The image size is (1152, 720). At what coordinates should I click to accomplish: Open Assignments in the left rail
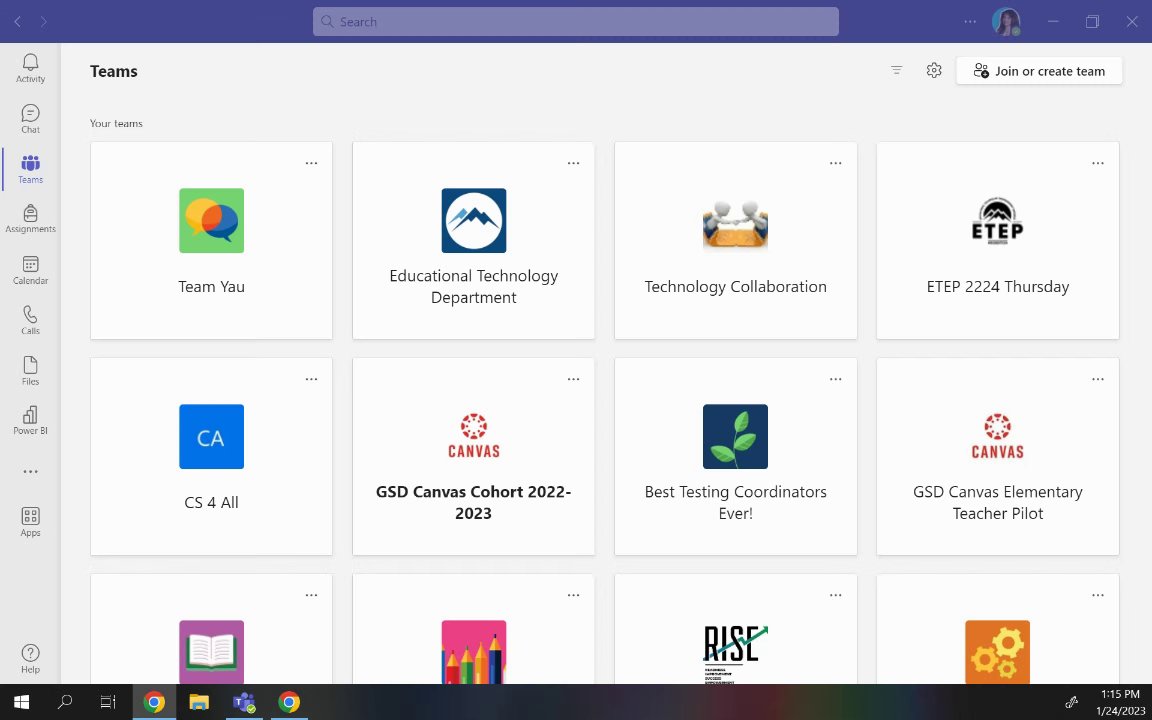pyautogui.click(x=30, y=219)
